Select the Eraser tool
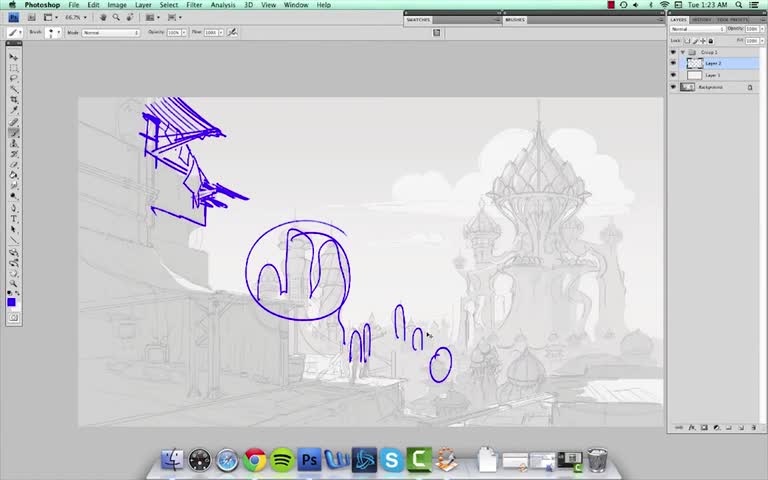 14,164
